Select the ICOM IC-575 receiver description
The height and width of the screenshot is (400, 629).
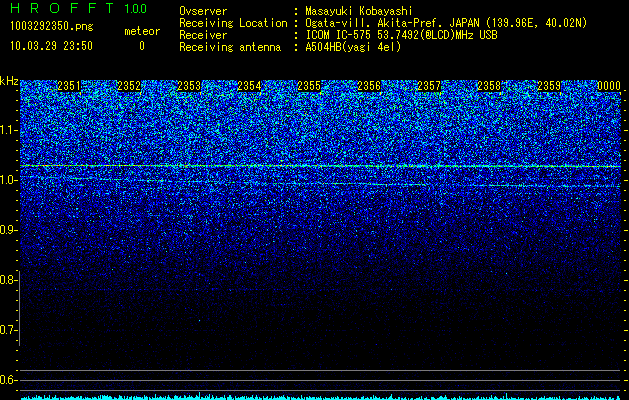401,35
